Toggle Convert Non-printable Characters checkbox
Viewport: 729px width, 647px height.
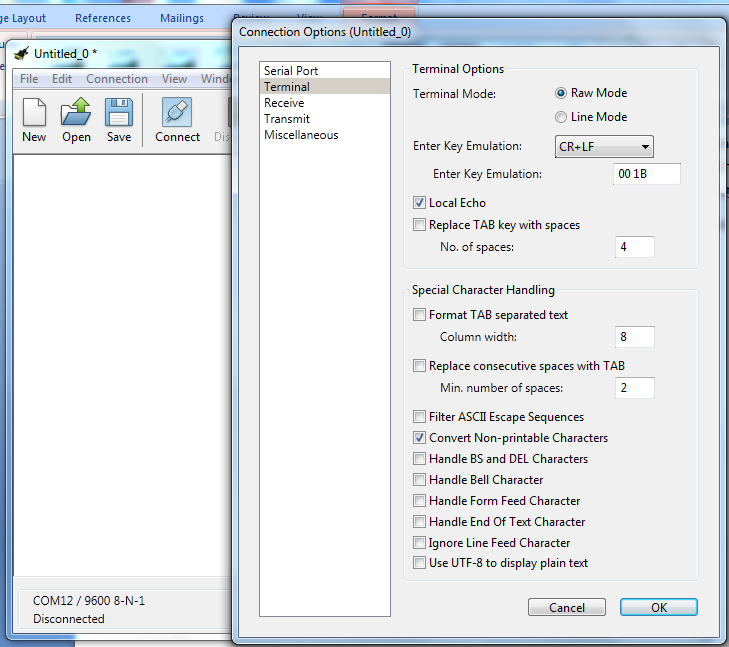(x=420, y=438)
